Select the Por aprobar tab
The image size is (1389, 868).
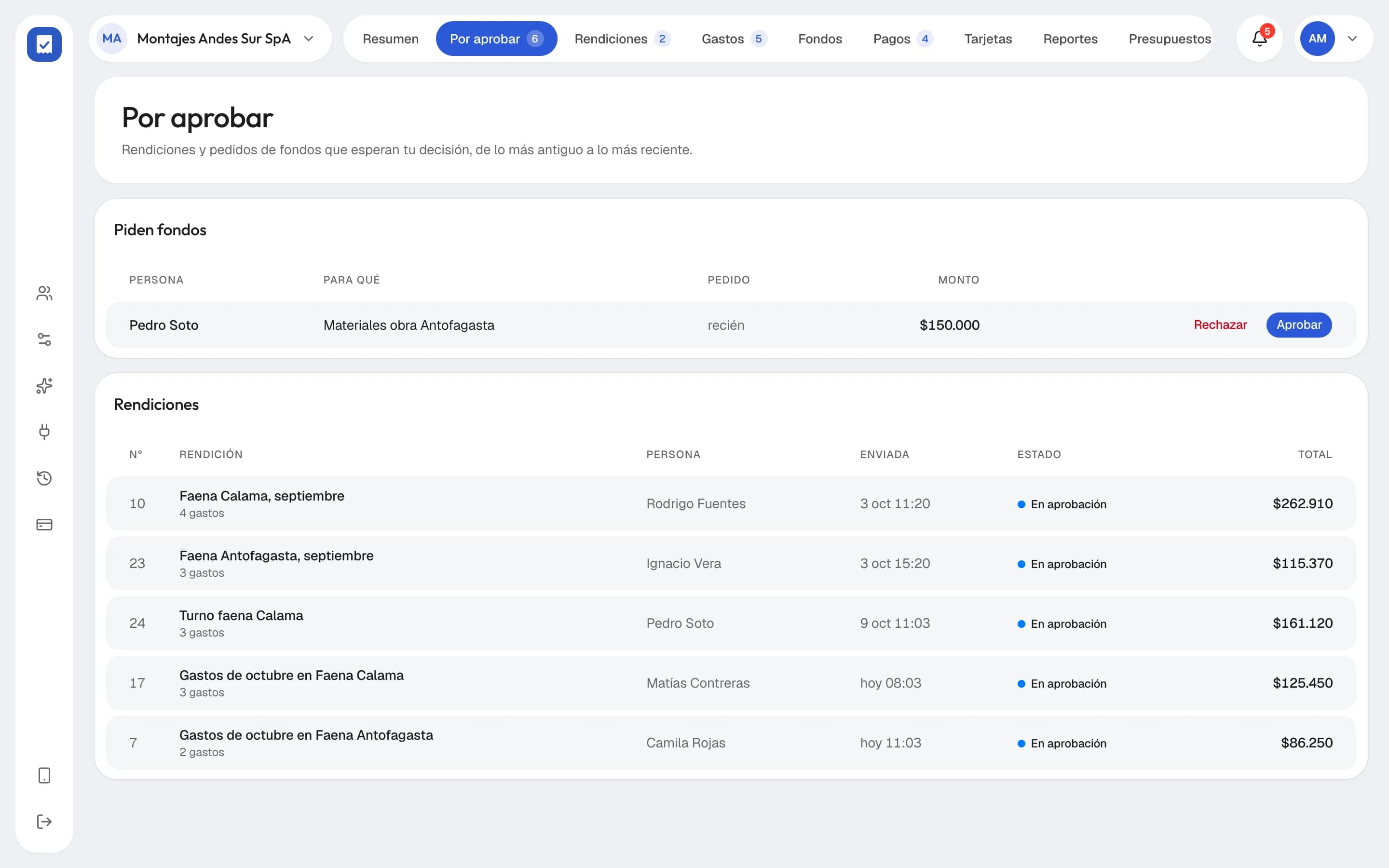pyautogui.click(x=496, y=39)
